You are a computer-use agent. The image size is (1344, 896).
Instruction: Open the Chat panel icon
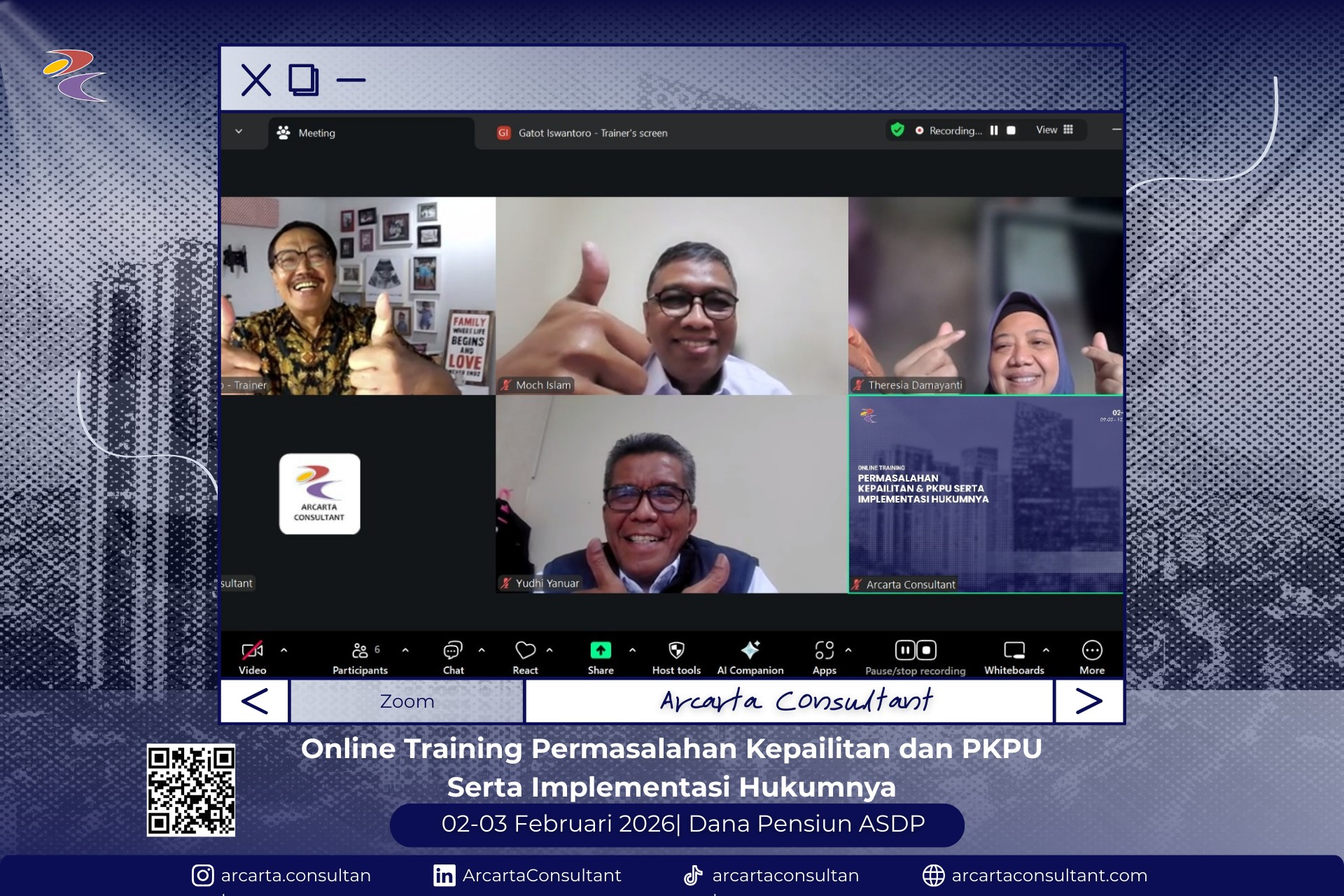453,650
